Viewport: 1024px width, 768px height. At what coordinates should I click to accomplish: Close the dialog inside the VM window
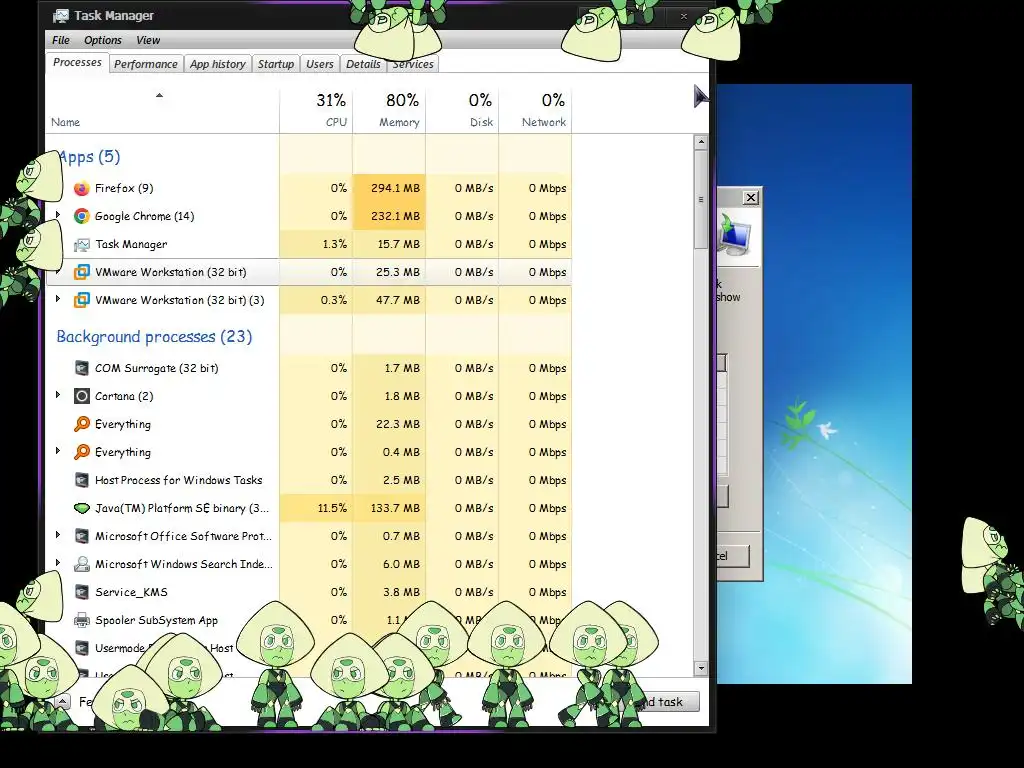coord(751,197)
